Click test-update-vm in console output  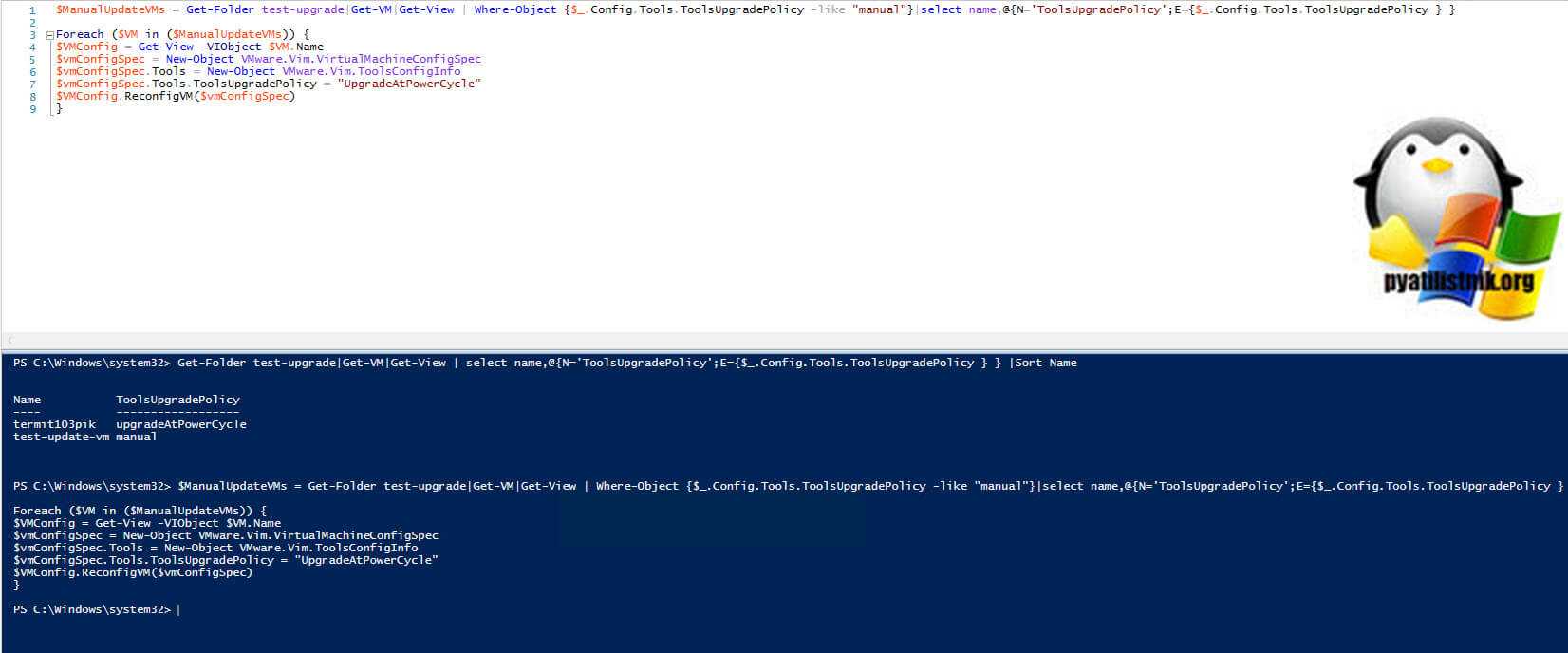[x=62, y=437]
